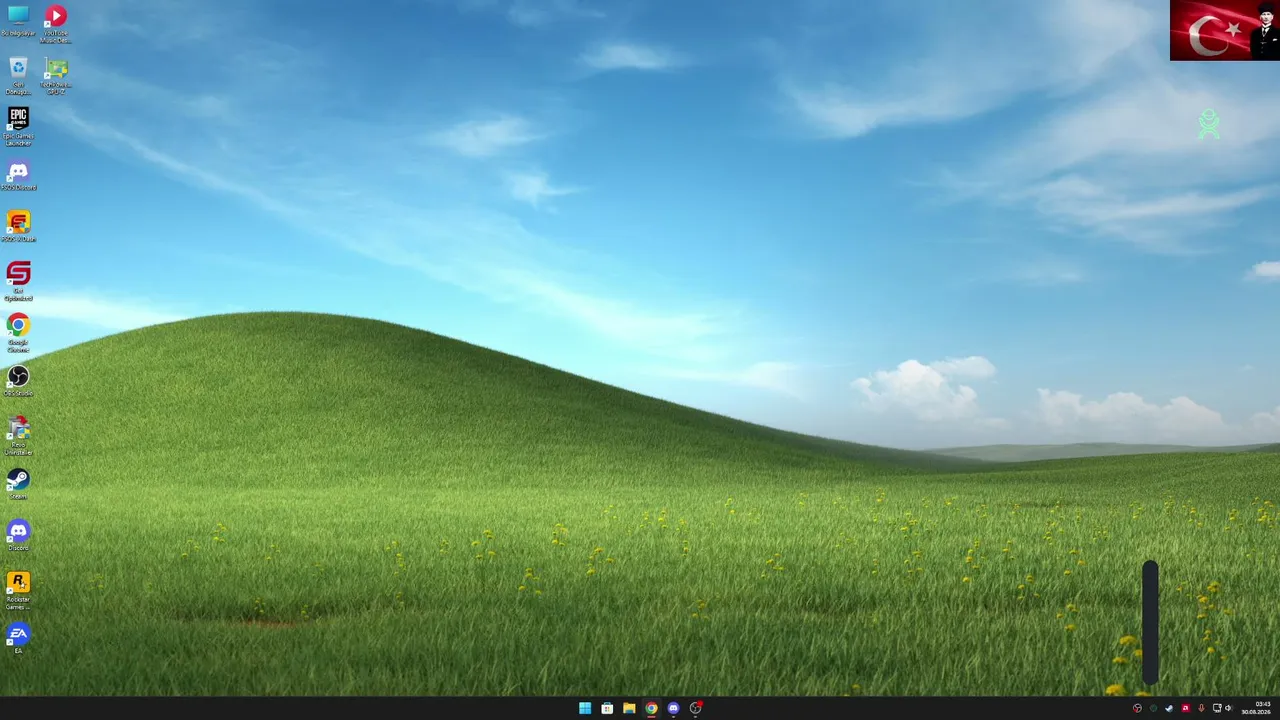Select the Google Chrome desktop shortcut
The image size is (1280, 720).
click(x=18, y=333)
